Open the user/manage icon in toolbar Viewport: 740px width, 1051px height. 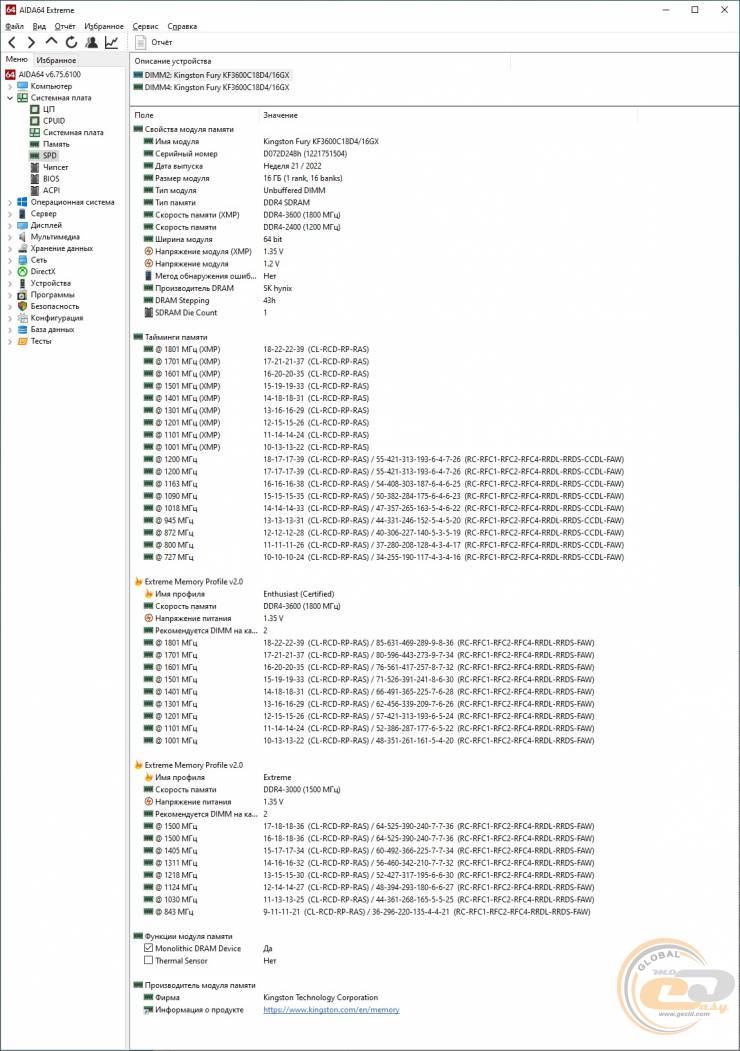pos(91,42)
